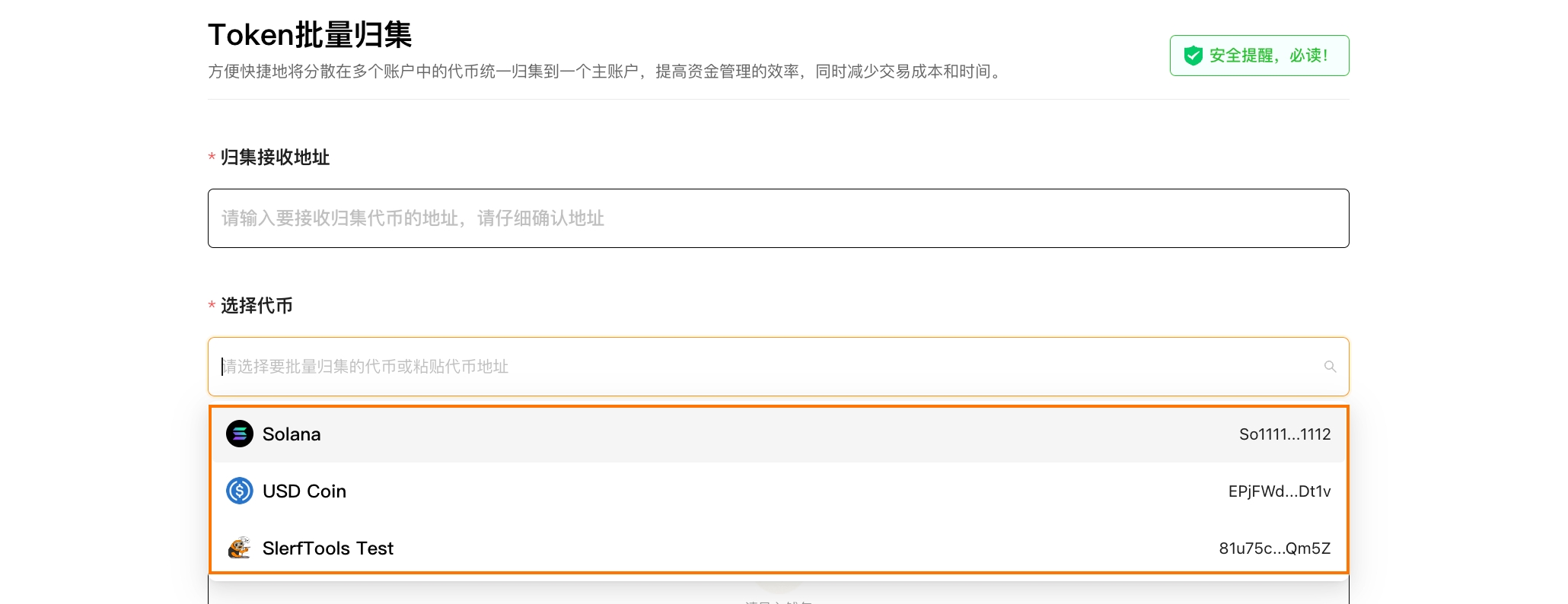Click the blue USD Coin logo icon
Screen dimensions: 1568x604
tap(240, 491)
